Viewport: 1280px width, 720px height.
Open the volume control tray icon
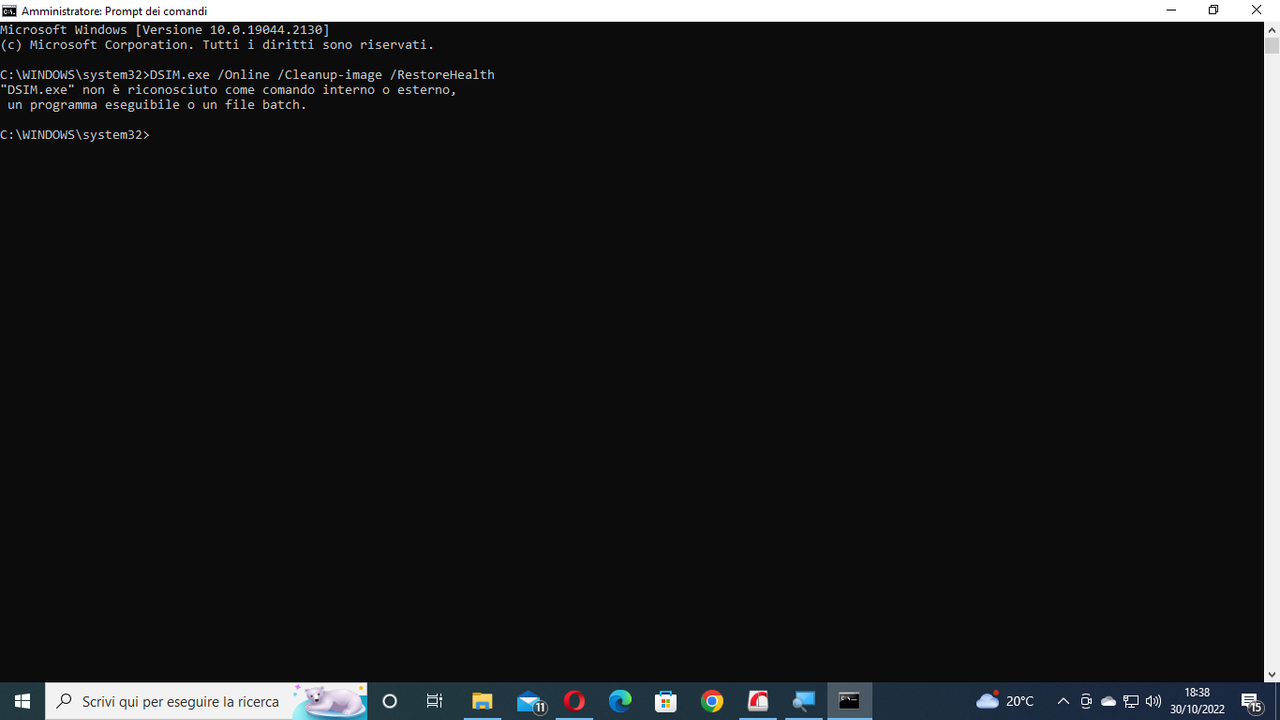pyautogui.click(x=1153, y=701)
